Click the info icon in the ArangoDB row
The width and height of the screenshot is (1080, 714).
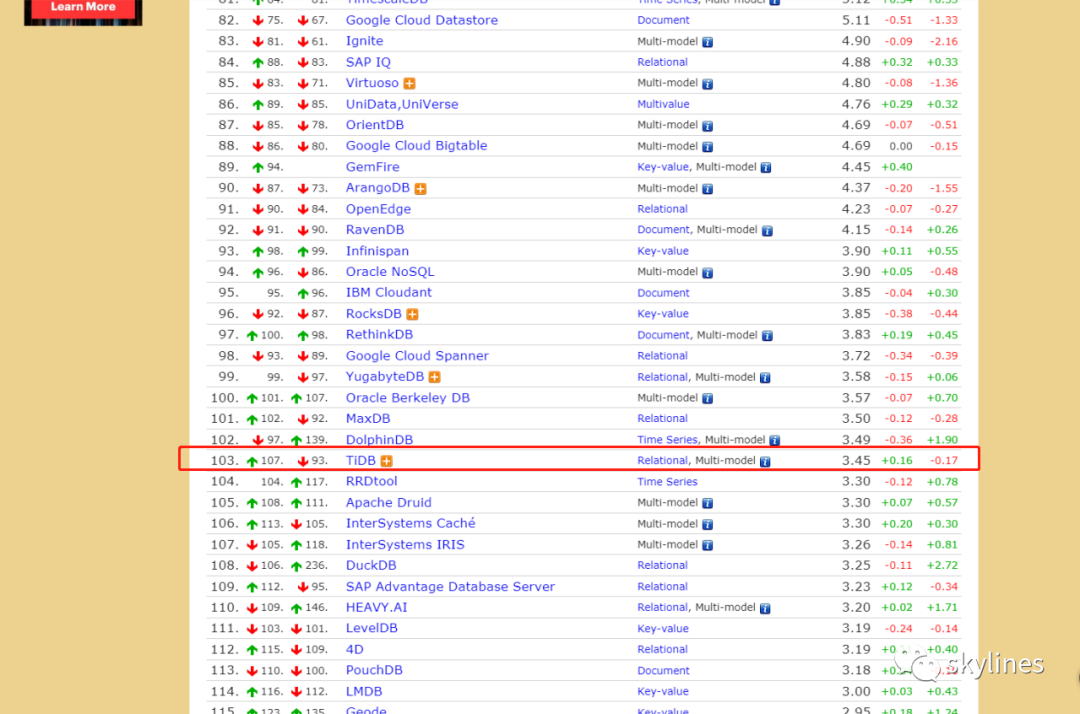(x=707, y=189)
